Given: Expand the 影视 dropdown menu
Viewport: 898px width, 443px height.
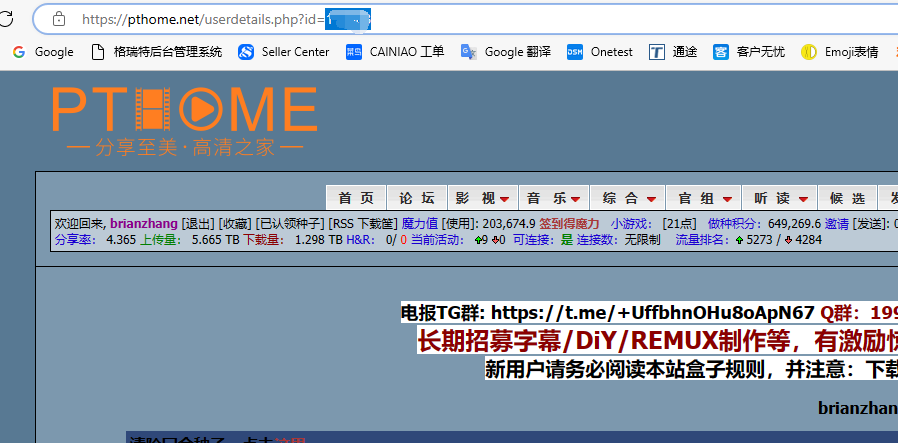Looking at the screenshot, I should coord(483,198).
